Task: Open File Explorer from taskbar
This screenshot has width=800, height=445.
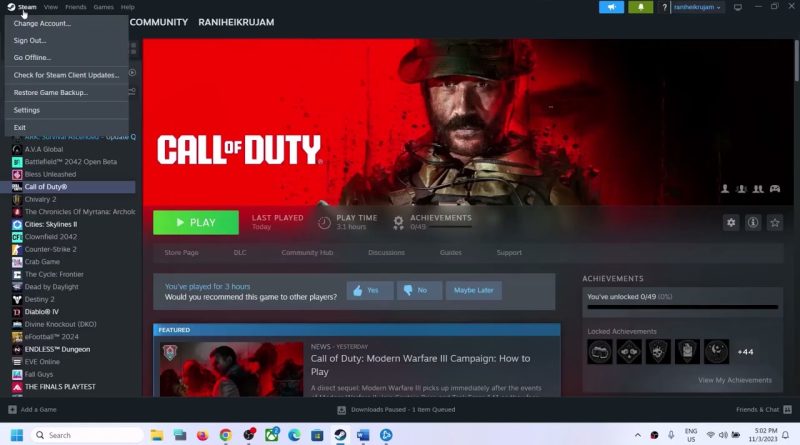Action: (x=157, y=435)
